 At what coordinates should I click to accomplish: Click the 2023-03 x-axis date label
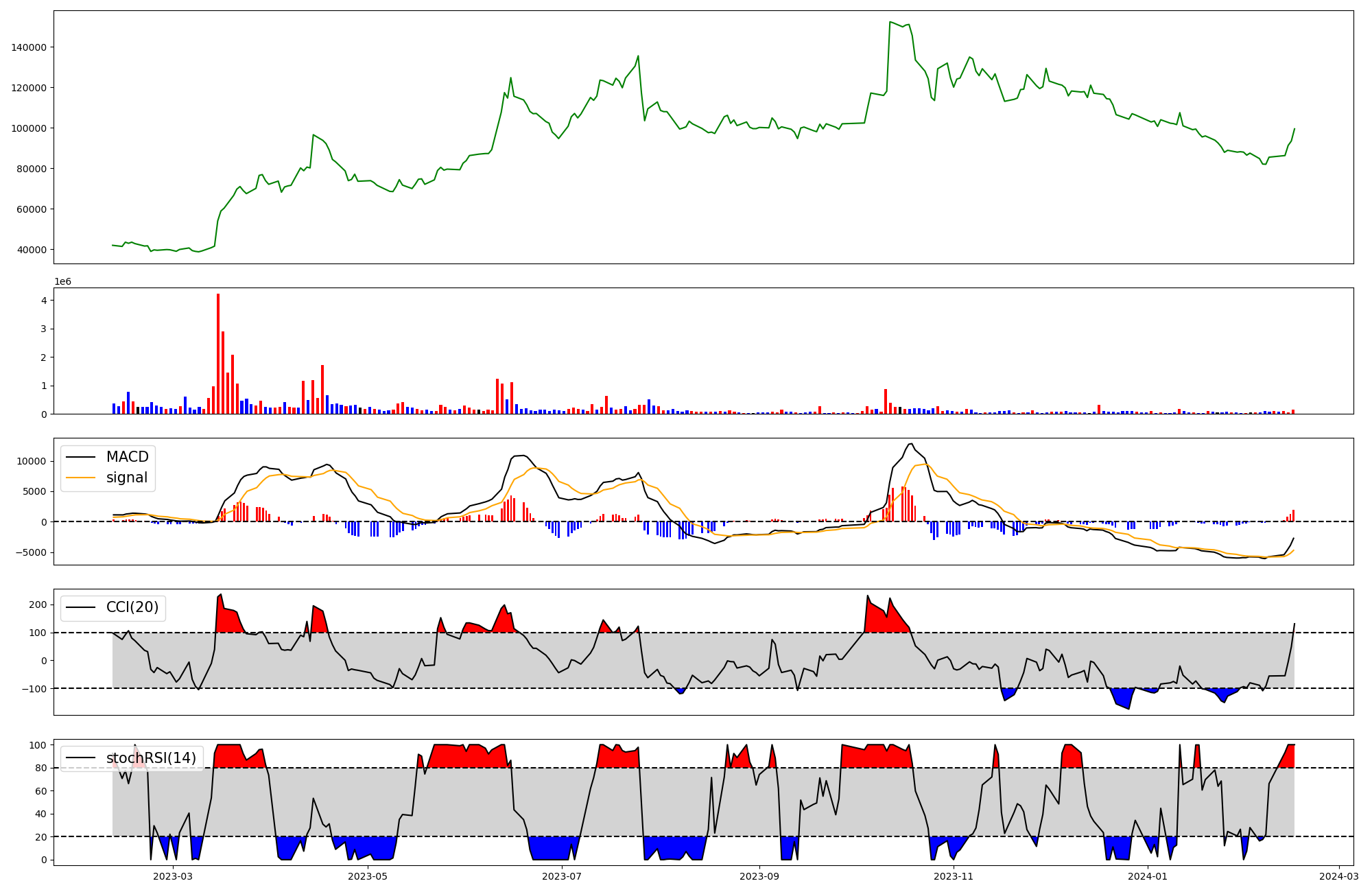[173, 876]
